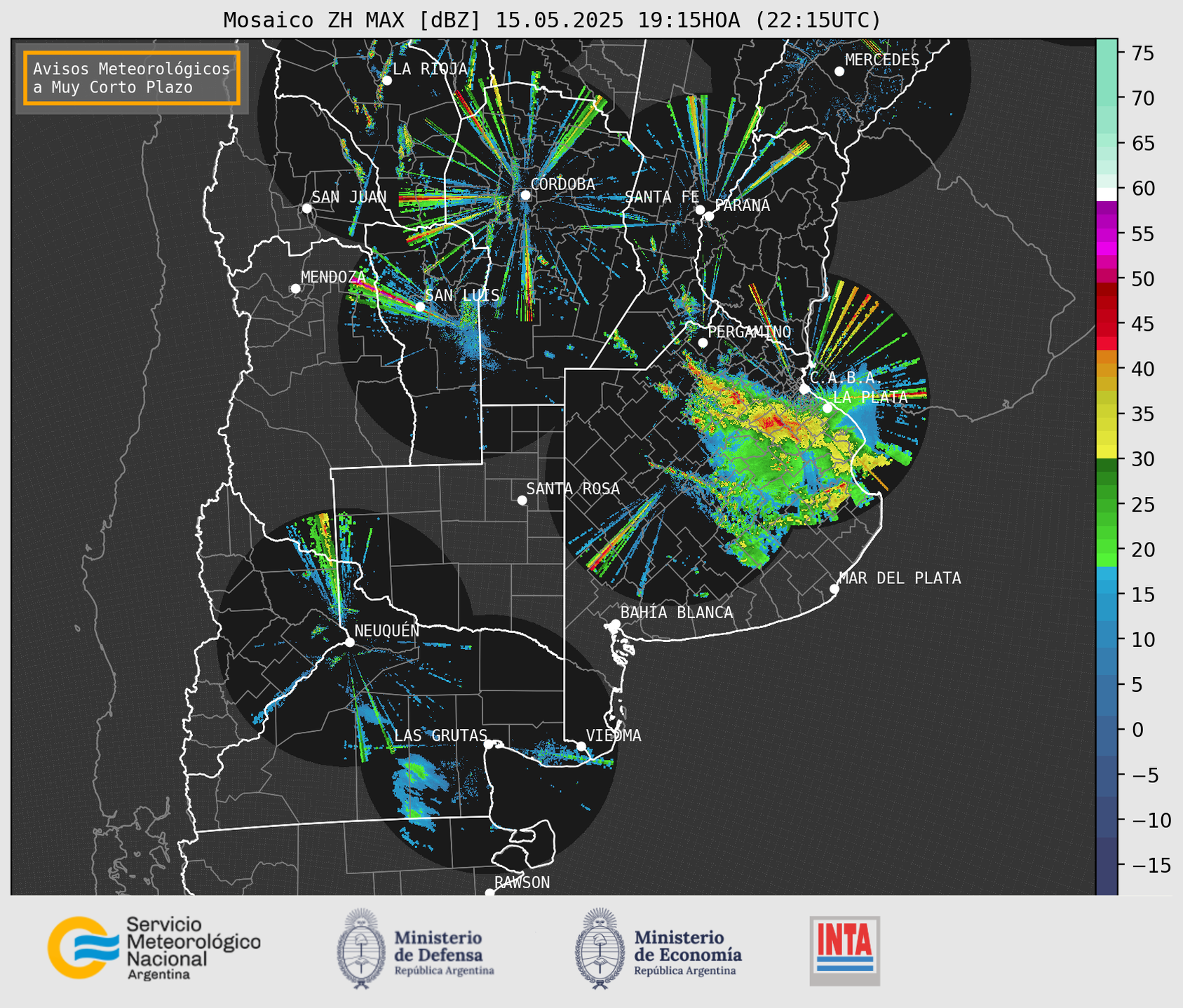Click the C.A.B.A. city marker dot

tap(804, 389)
